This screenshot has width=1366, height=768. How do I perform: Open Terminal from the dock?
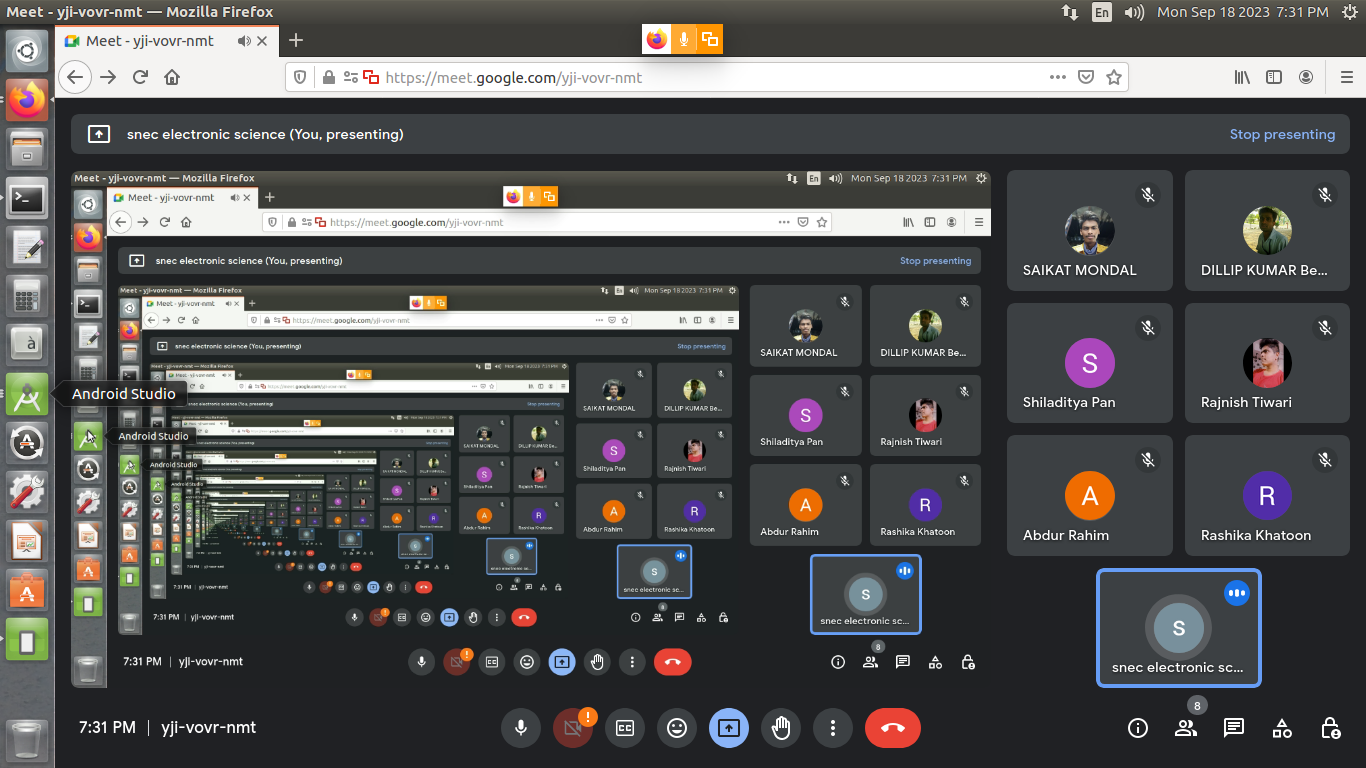[x=27, y=199]
